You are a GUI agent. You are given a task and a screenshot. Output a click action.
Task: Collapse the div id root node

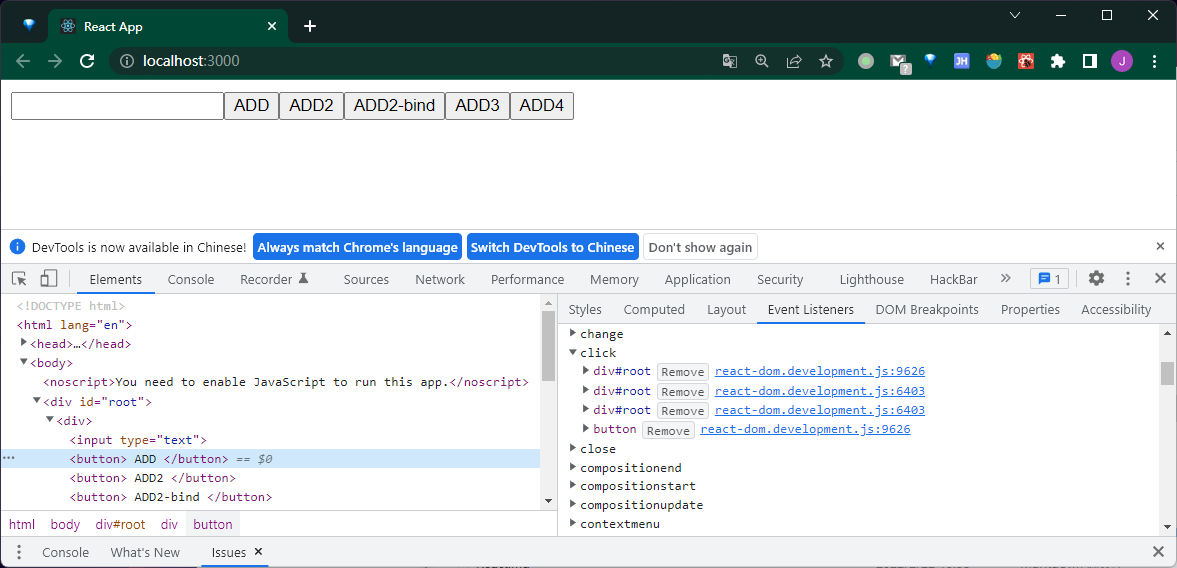pos(36,401)
